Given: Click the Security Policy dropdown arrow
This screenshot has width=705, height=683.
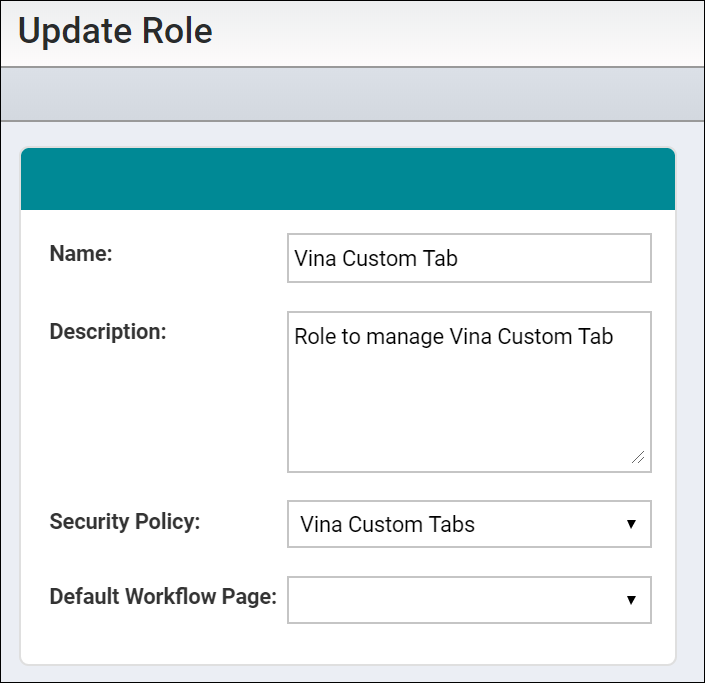Looking at the screenshot, I should 631,524.
